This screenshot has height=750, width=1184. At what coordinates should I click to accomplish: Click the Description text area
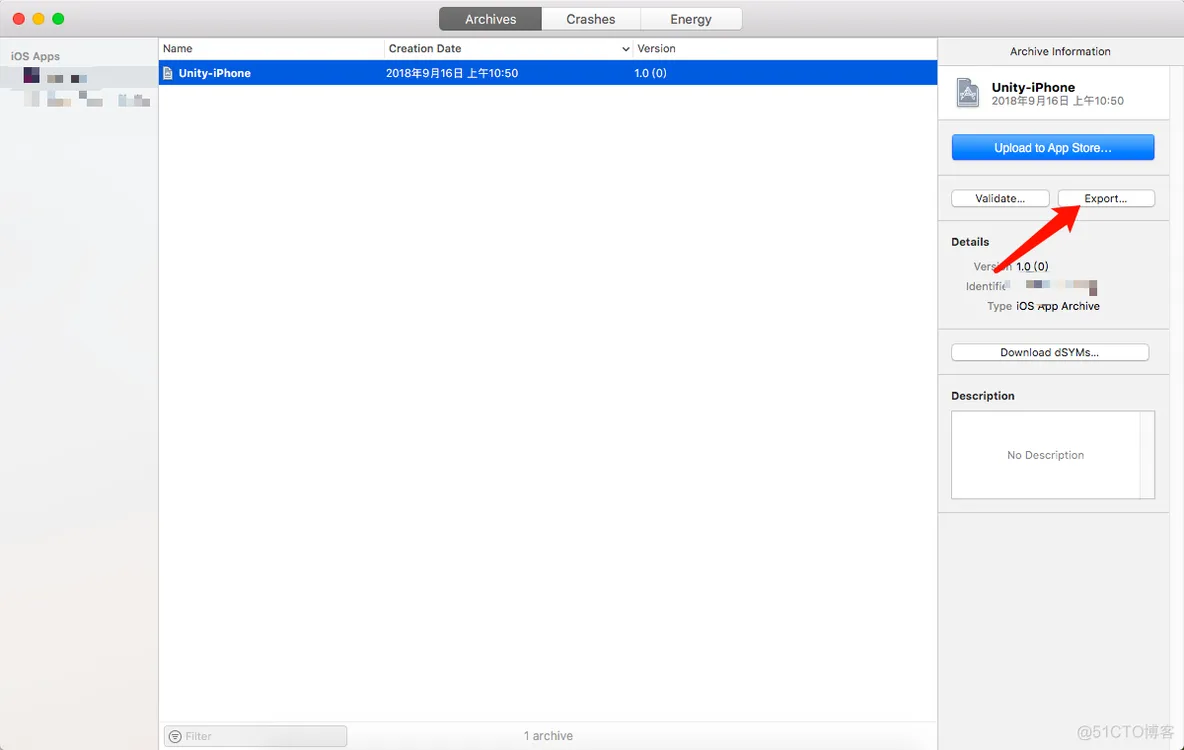tap(1053, 455)
